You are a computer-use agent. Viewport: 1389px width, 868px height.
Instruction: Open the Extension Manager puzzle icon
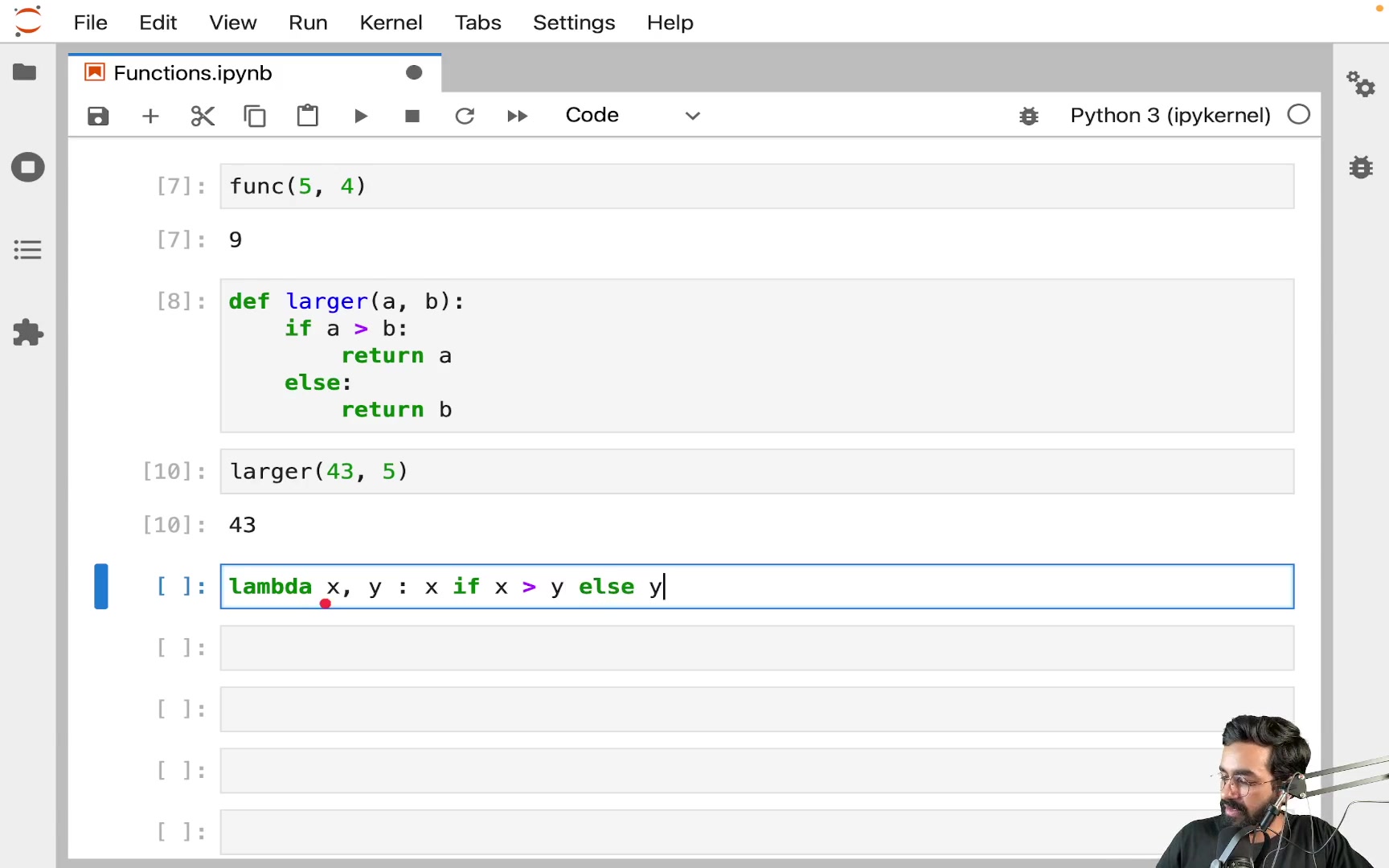pyautogui.click(x=27, y=332)
